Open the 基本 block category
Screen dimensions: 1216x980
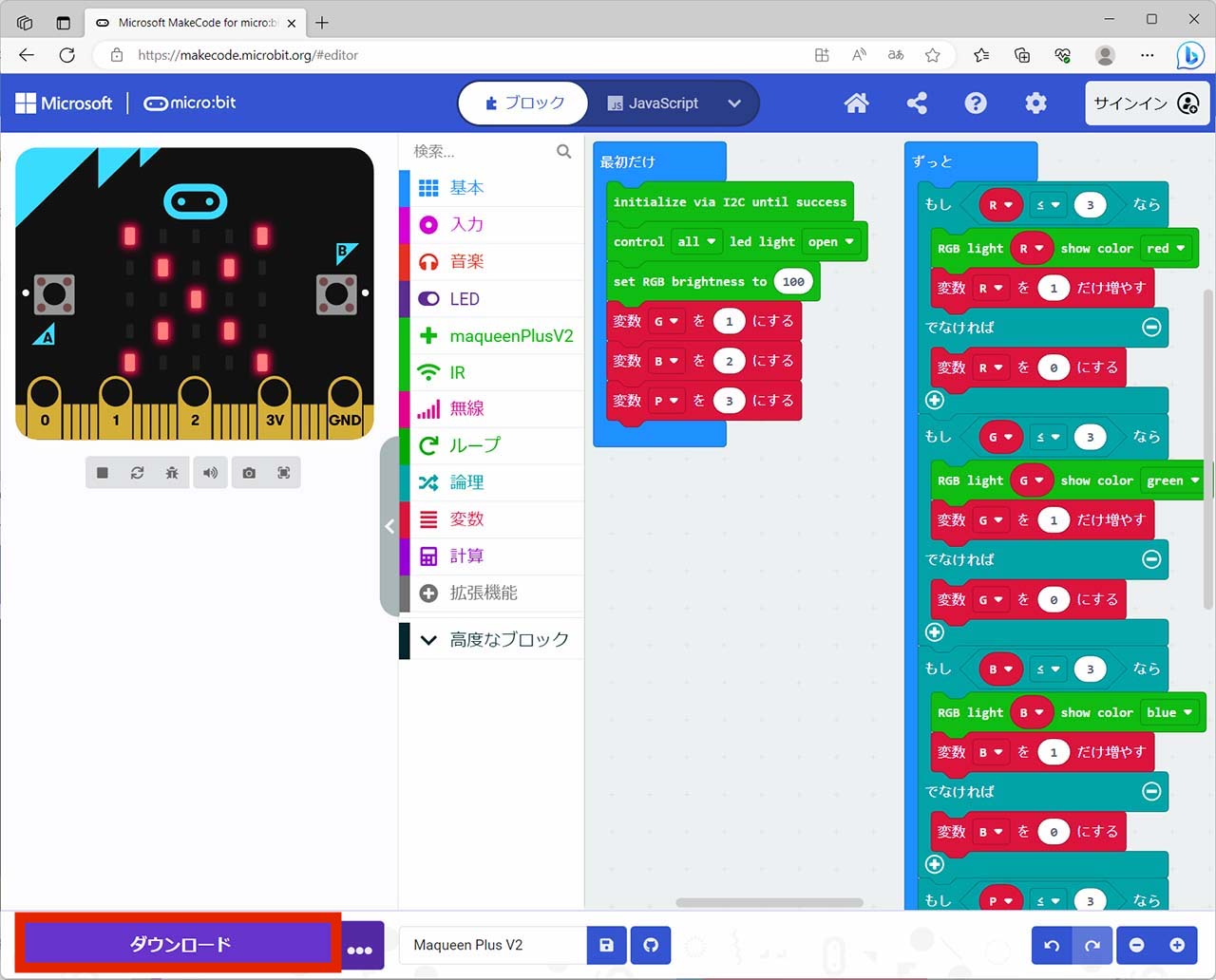491,188
